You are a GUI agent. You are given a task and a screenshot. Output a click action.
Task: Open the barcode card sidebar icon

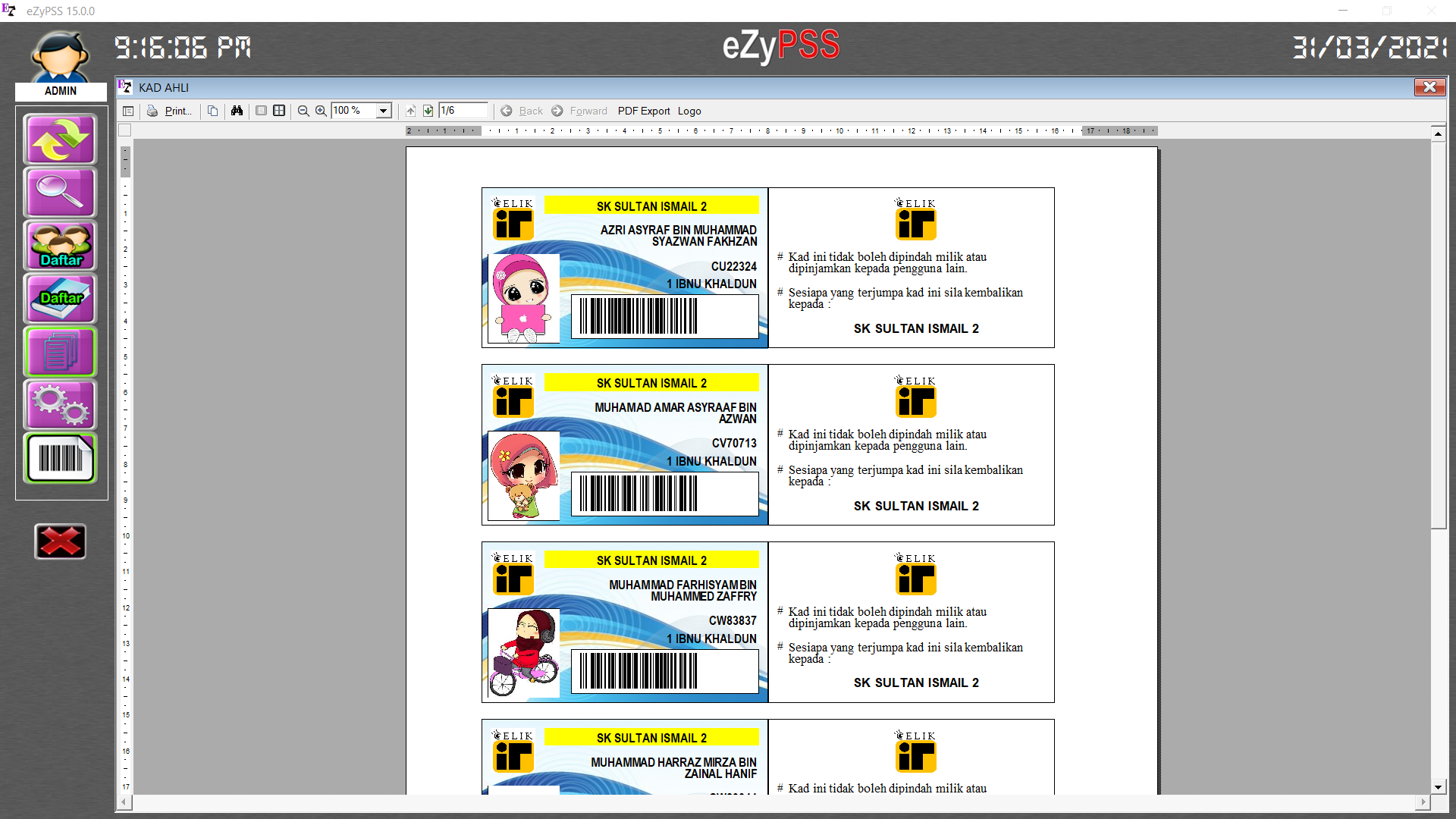click(60, 458)
